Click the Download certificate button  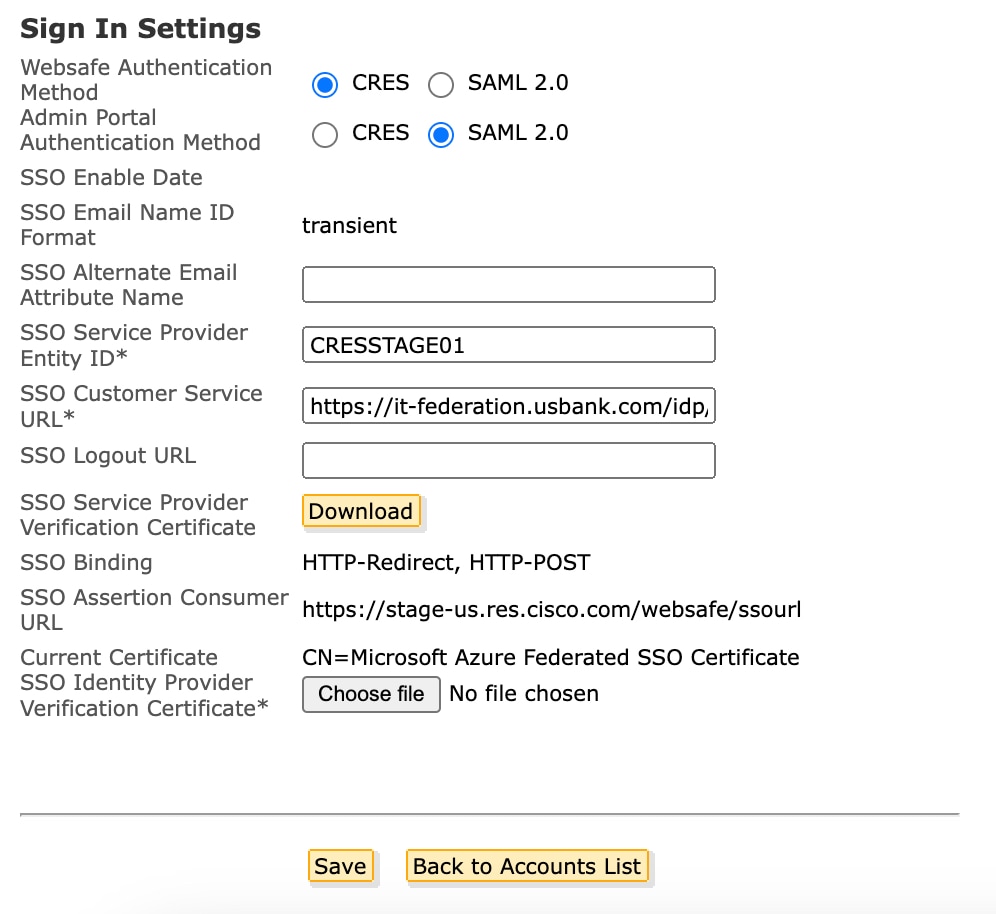point(361,511)
